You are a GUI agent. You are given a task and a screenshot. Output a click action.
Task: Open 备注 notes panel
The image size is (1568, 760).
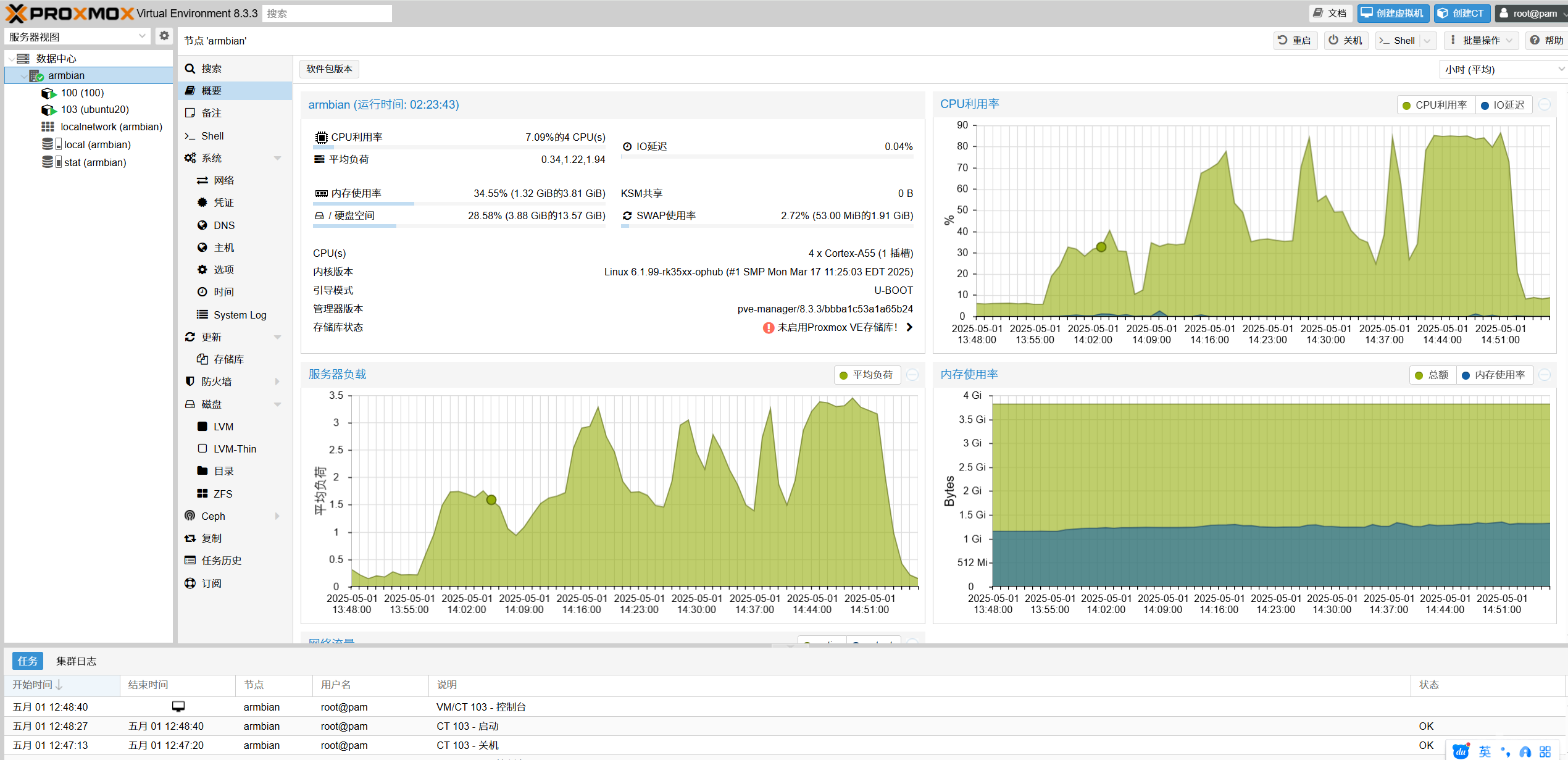tap(235, 113)
